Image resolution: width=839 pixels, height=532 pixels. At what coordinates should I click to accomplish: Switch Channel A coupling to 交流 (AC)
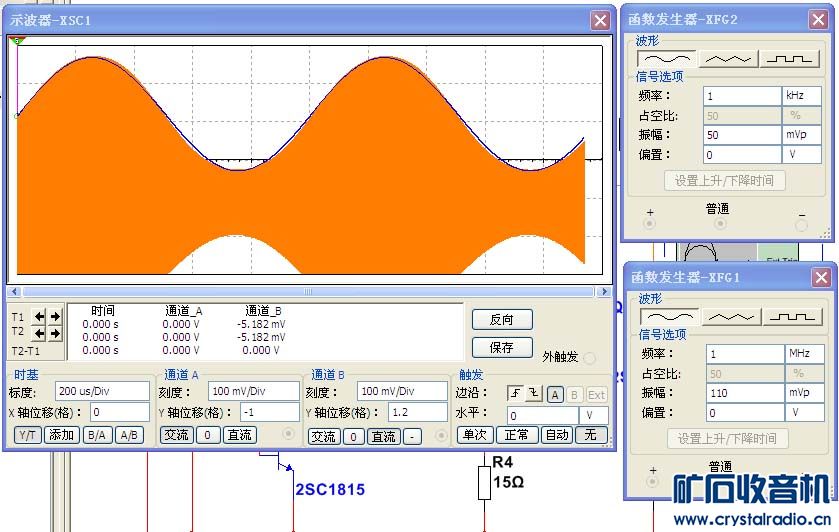click(x=176, y=435)
